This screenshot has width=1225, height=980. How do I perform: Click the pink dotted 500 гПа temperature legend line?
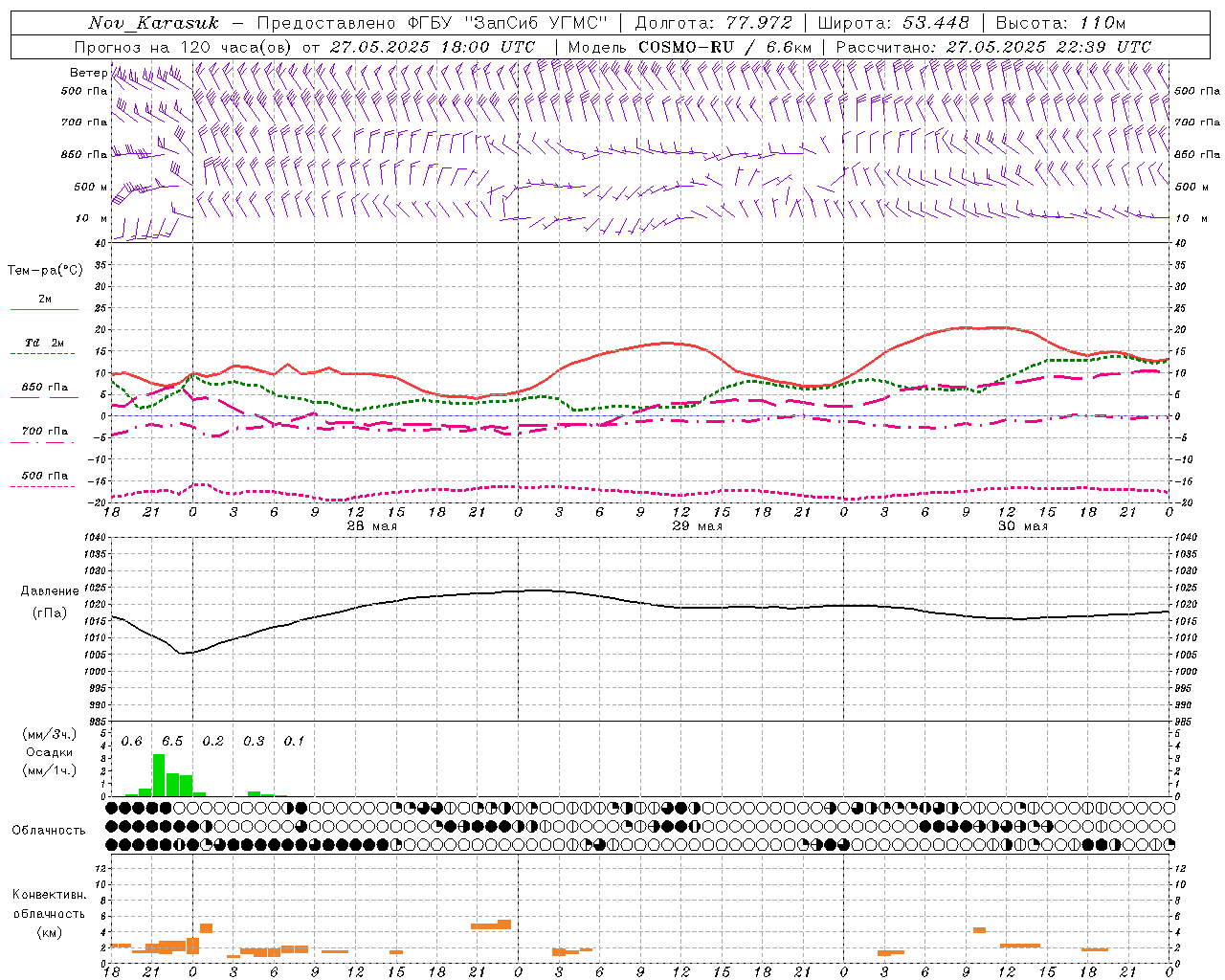tap(42, 486)
